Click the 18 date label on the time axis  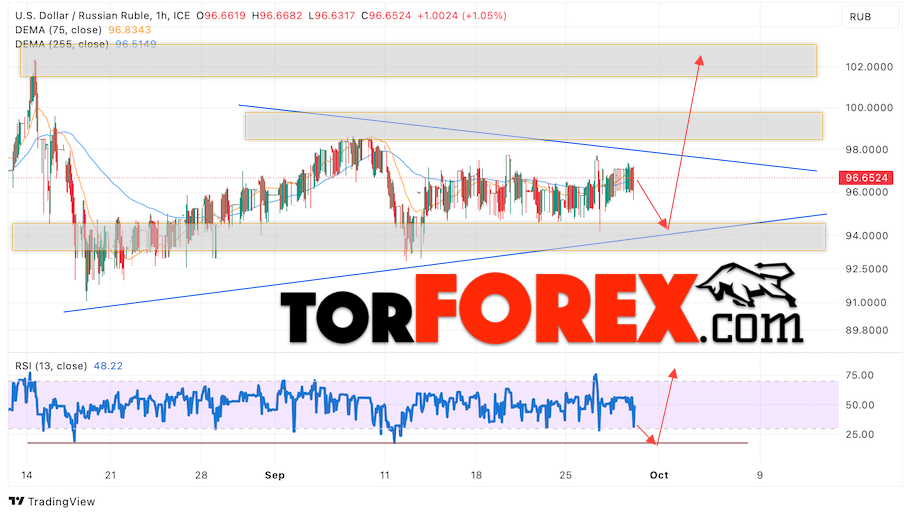click(x=476, y=475)
